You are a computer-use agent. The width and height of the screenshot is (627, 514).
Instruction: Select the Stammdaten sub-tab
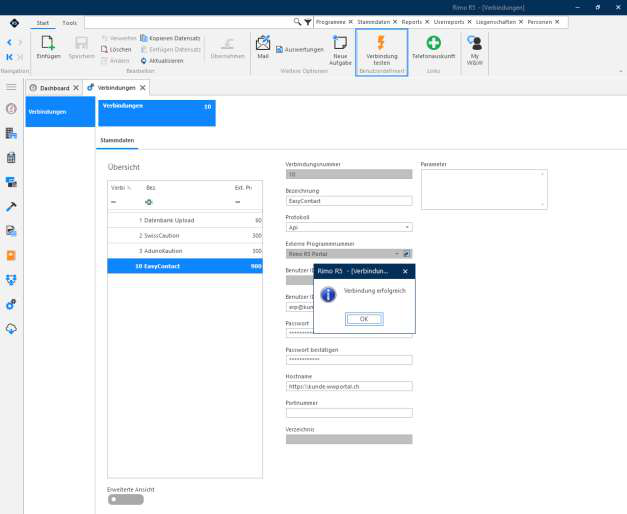117,140
